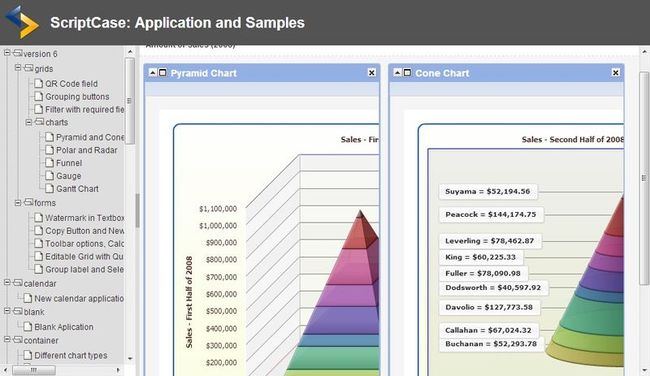Image resolution: width=650 pixels, height=376 pixels.
Task: Click the Davolio = $127,773.58 label
Action: point(489,307)
